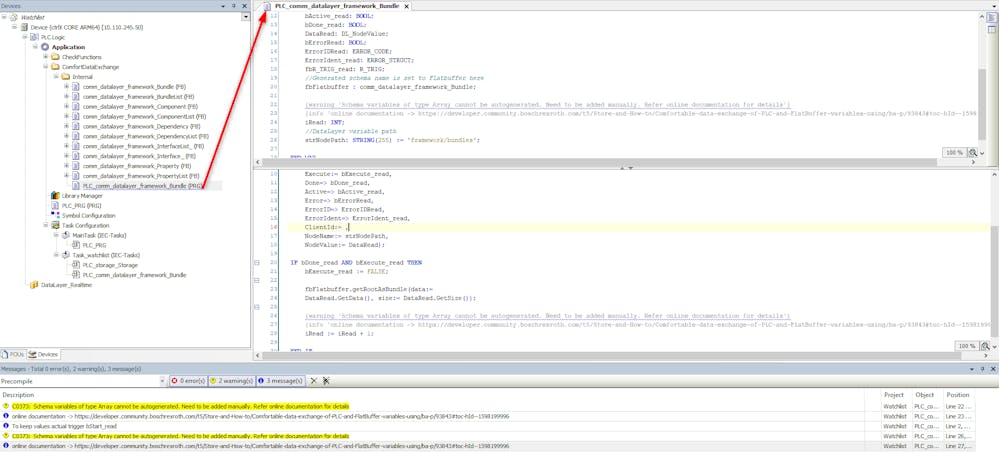This screenshot has height=469, width=999.
Task: Collapse Task_watchlist (IEC-Tasks)
Action: click(56, 255)
